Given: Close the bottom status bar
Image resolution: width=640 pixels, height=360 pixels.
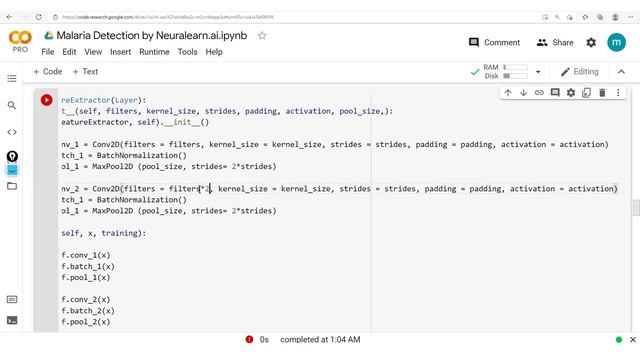Looking at the screenshot, I should (633, 340).
